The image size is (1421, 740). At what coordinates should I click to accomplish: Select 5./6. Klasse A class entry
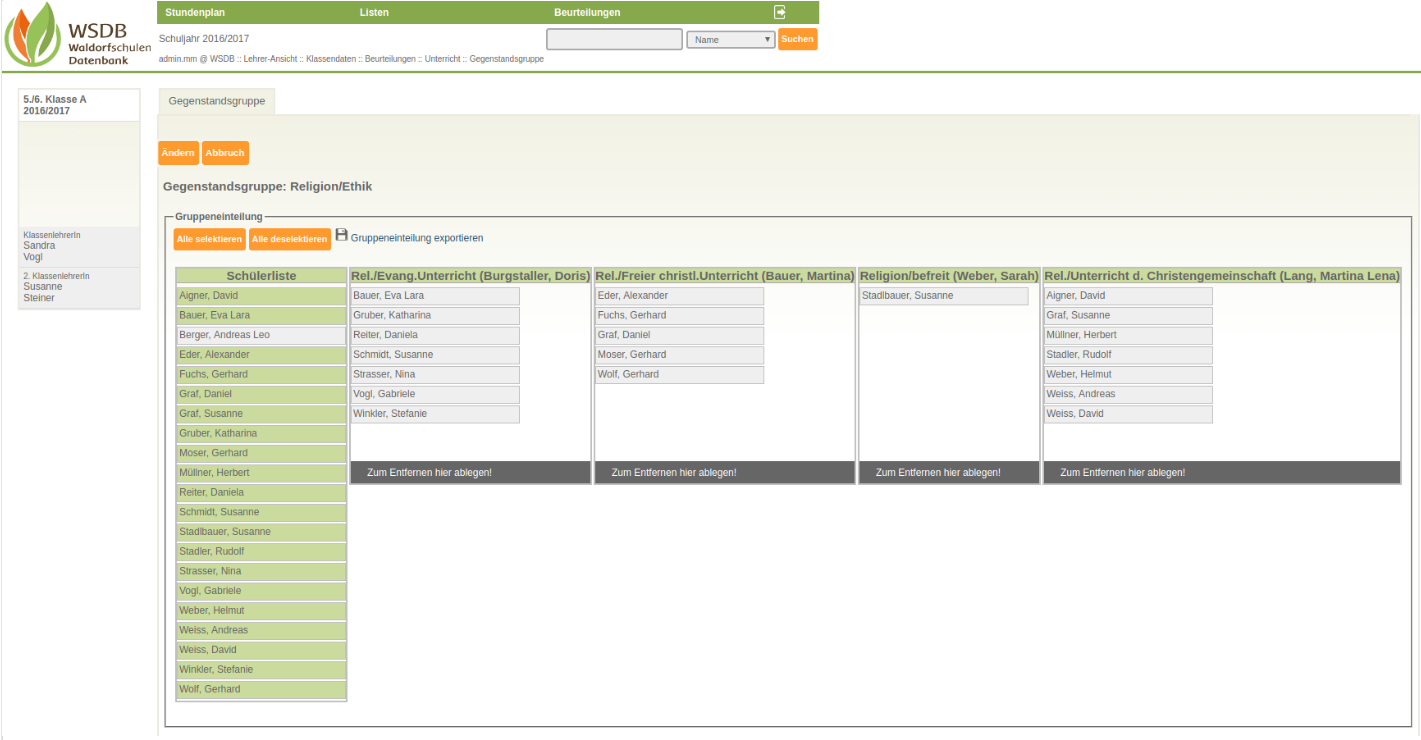tap(79, 105)
